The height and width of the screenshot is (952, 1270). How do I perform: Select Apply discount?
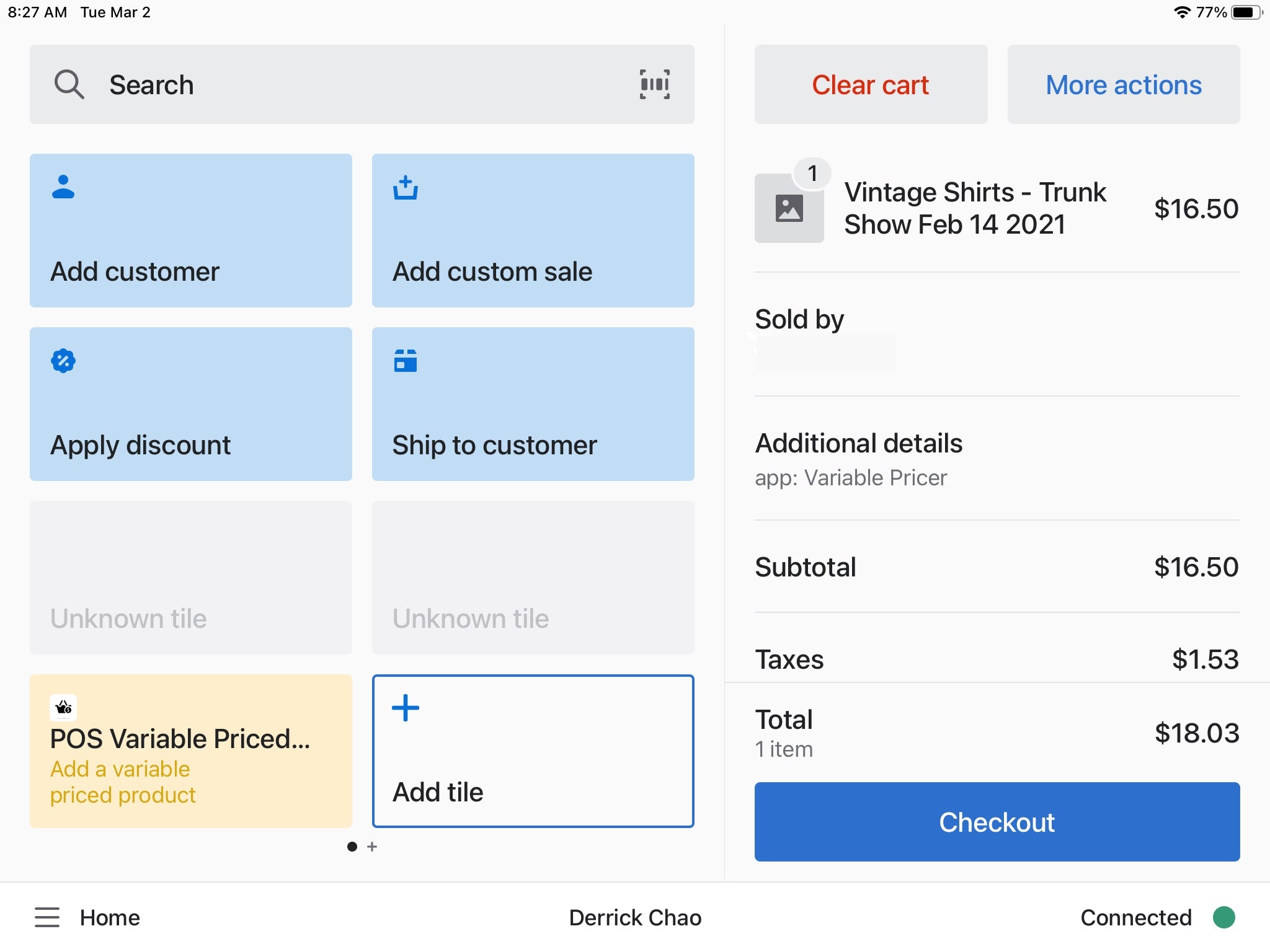tap(190, 403)
